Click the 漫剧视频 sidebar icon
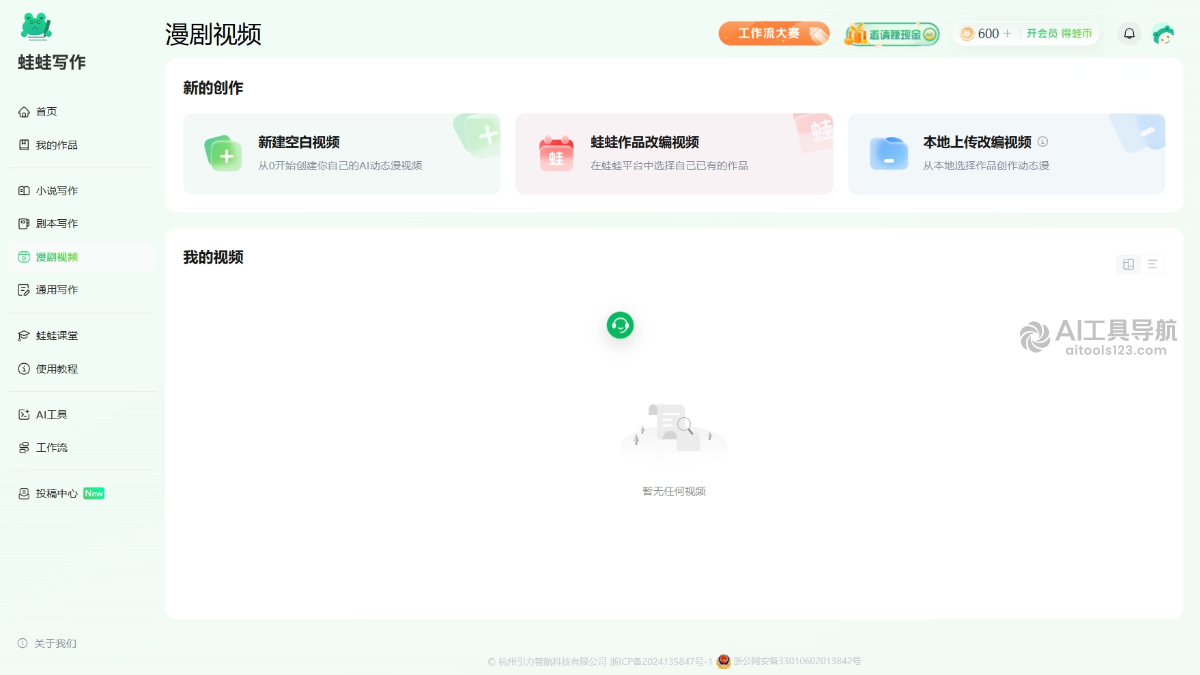This screenshot has height=675, width=1200. 24,257
